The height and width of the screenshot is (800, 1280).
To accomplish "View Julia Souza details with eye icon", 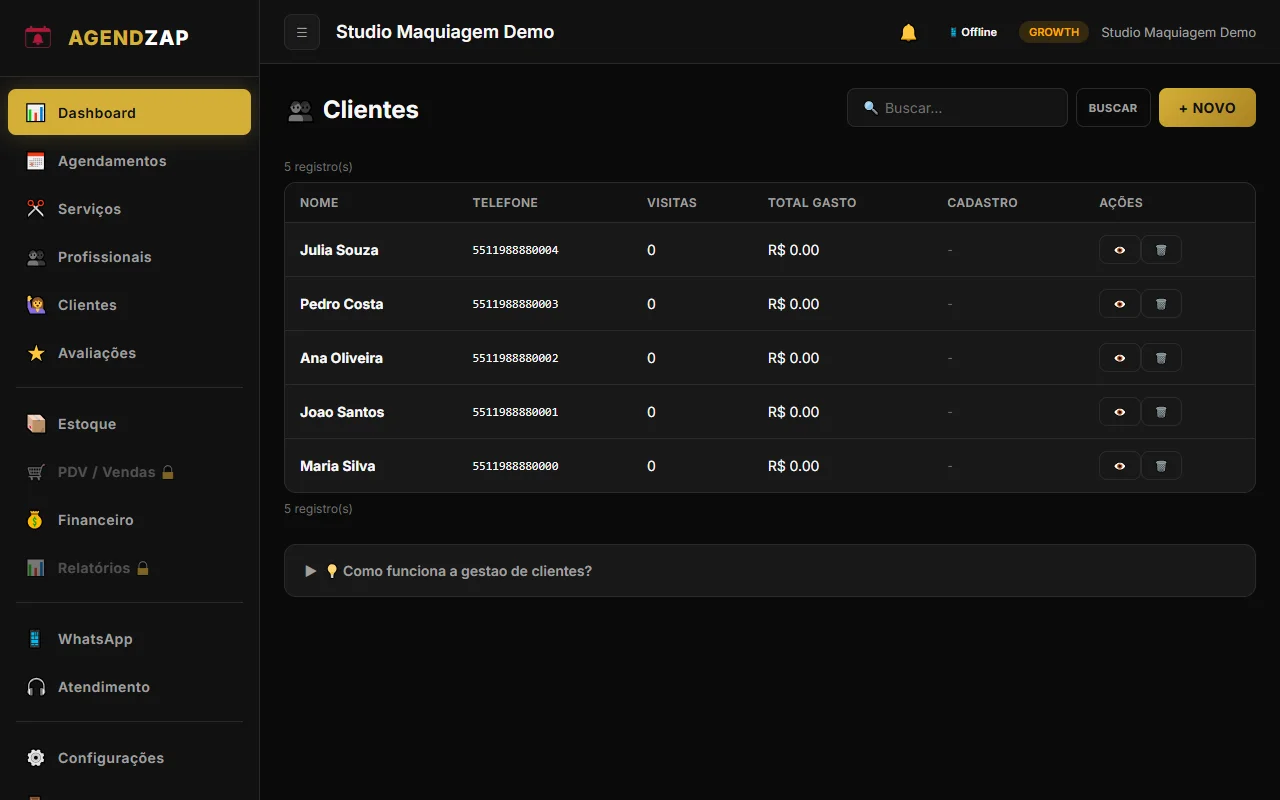I will 1119,250.
